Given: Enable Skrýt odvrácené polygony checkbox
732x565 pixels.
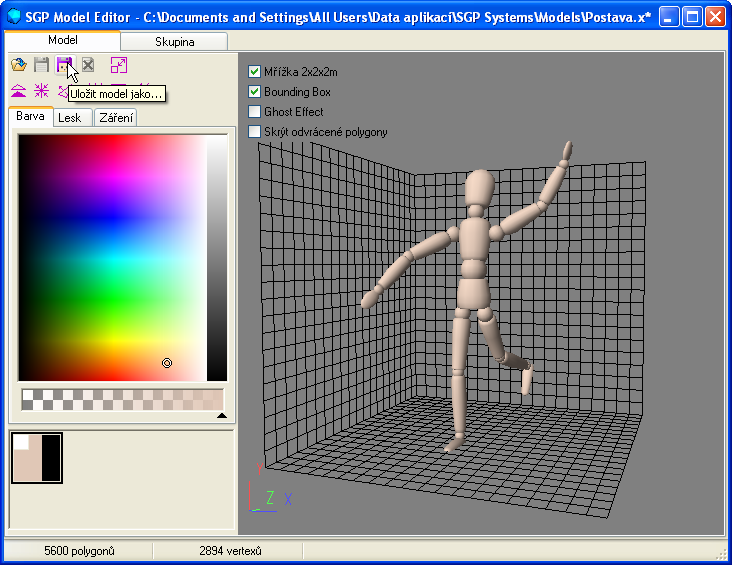Looking at the screenshot, I should click(254, 132).
